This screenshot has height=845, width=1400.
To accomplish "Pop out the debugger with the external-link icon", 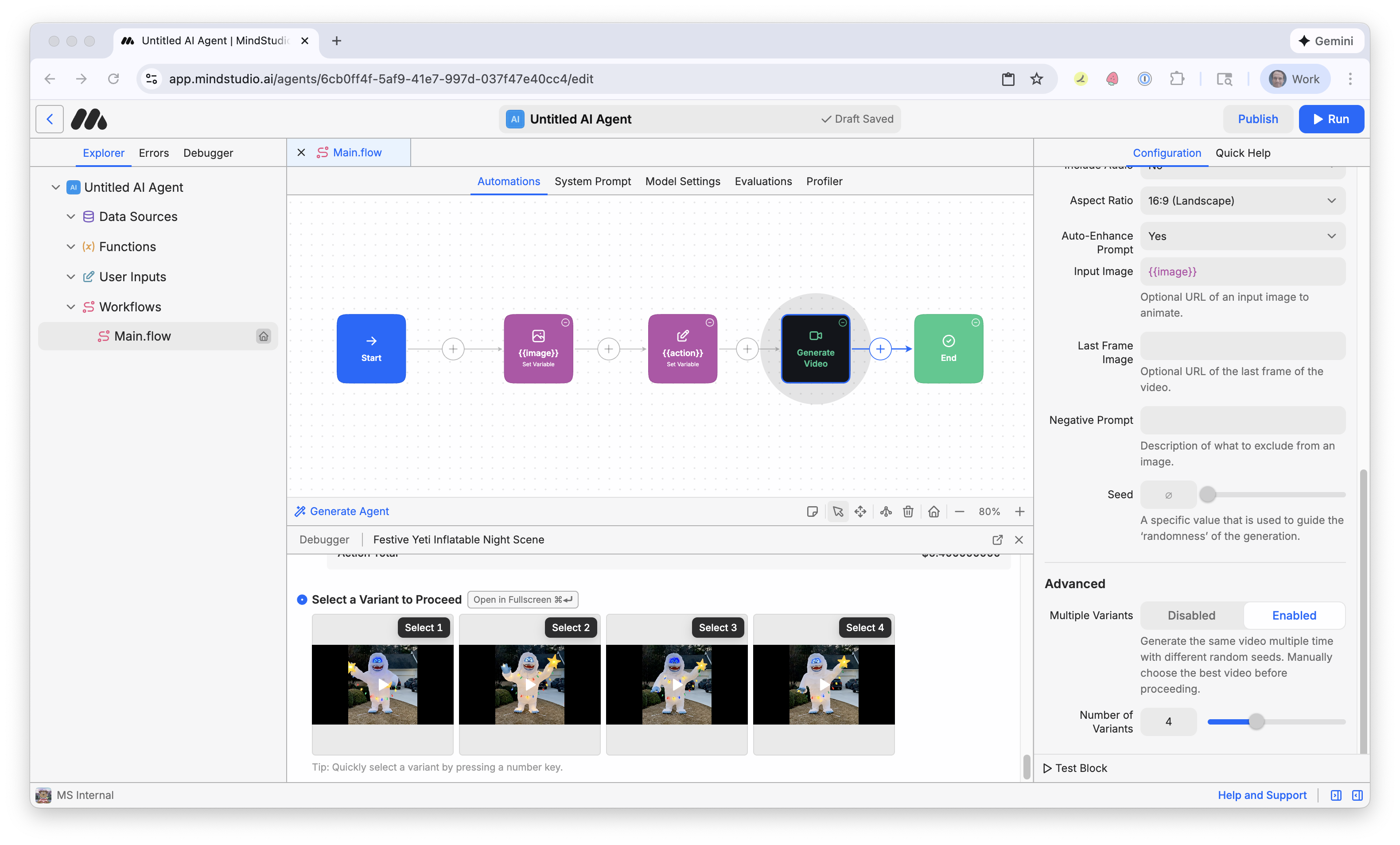I will click(x=998, y=539).
